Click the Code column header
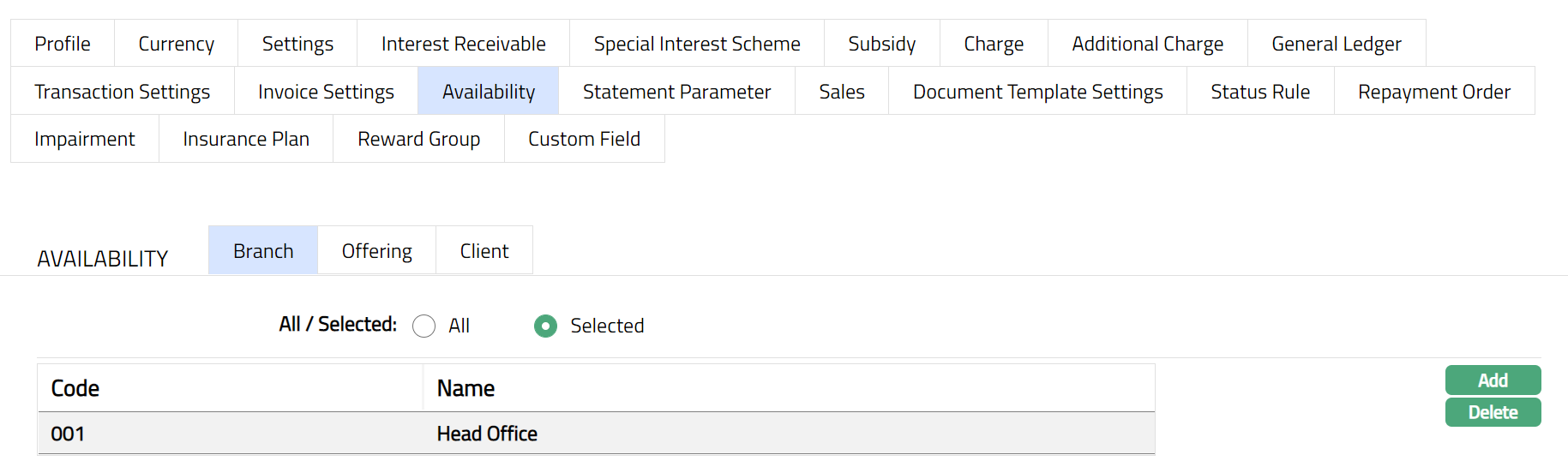Image resolution: width=1568 pixels, height=473 pixels. pyautogui.click(x=75, y=389)
